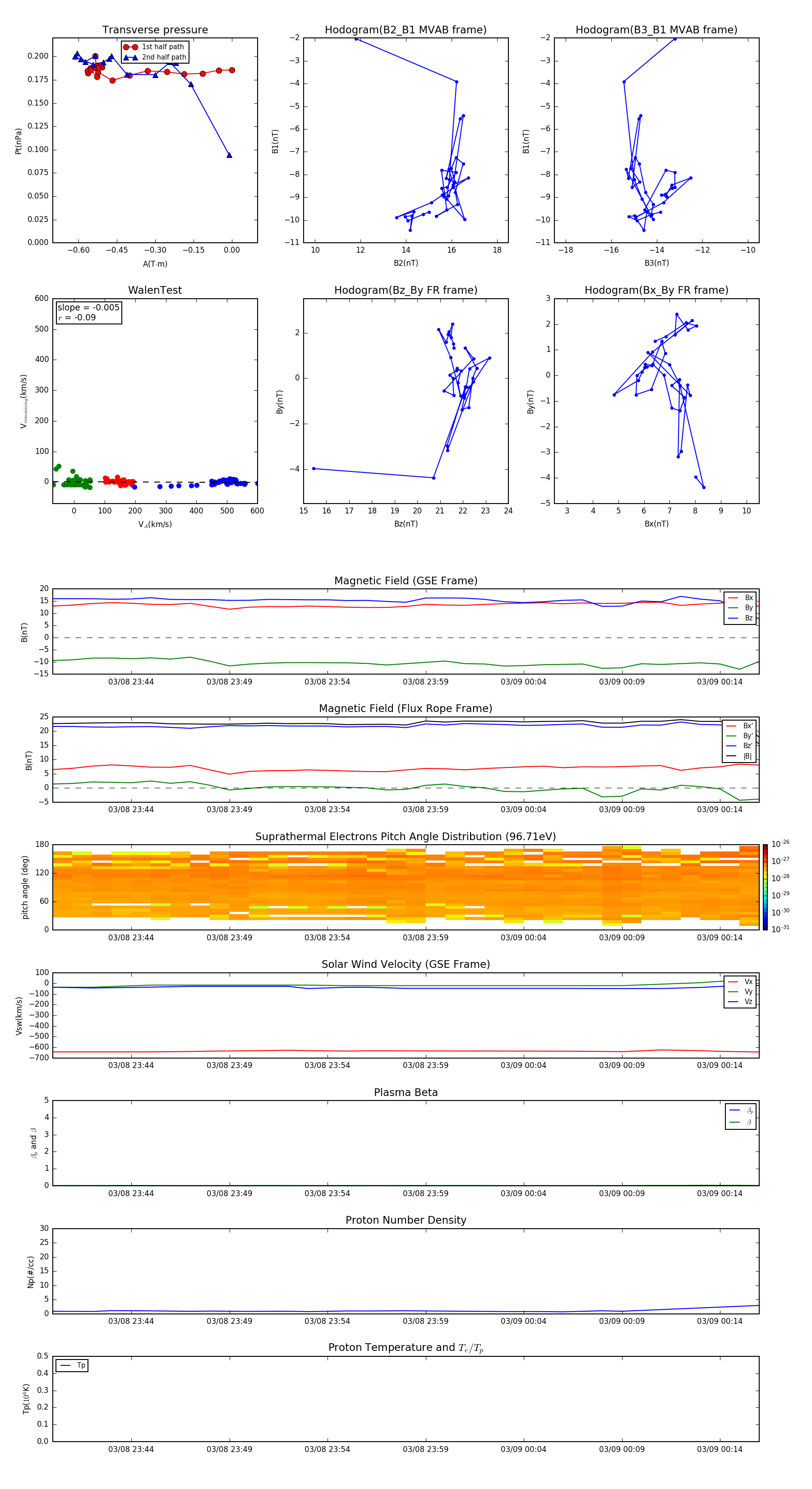Screen dimensions: 812x1489
Task: Click the 'A(T·m)' x-axis label
Action: pyautogui.click(x=155, y=264)
